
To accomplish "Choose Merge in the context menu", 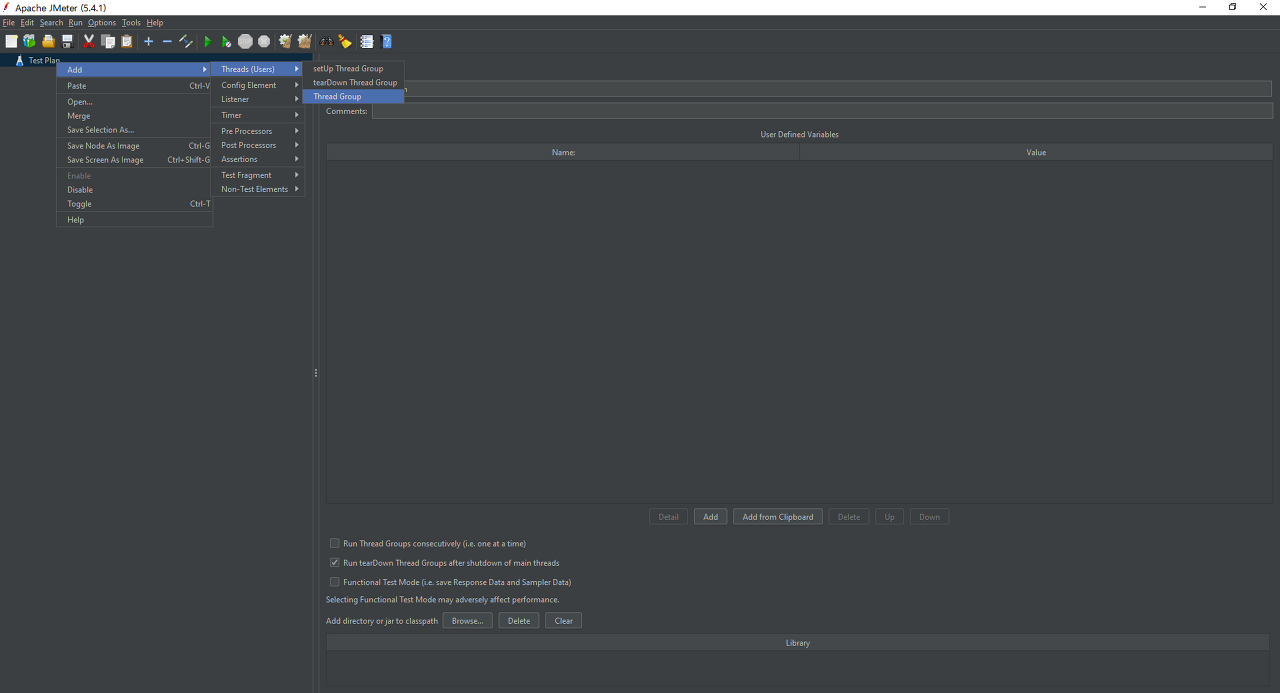I will (135, 116).
